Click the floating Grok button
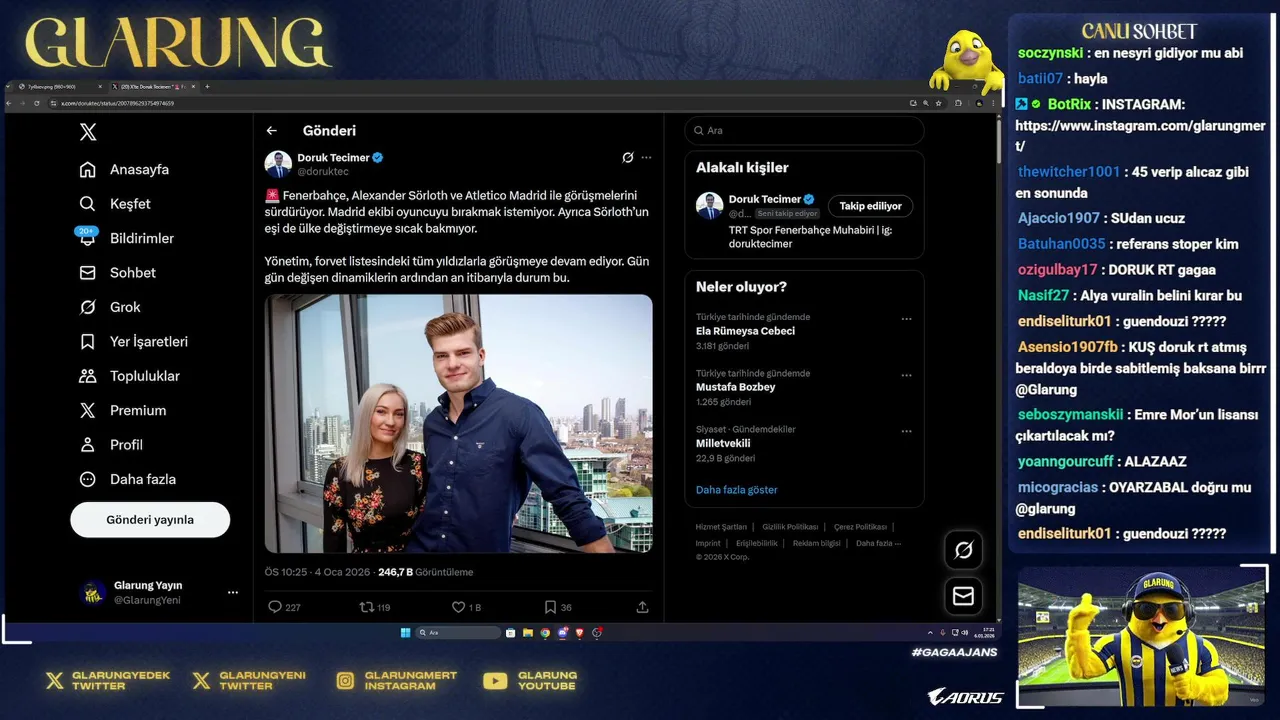The width and height of the screenshot is (1280, 720). [964, 549]
